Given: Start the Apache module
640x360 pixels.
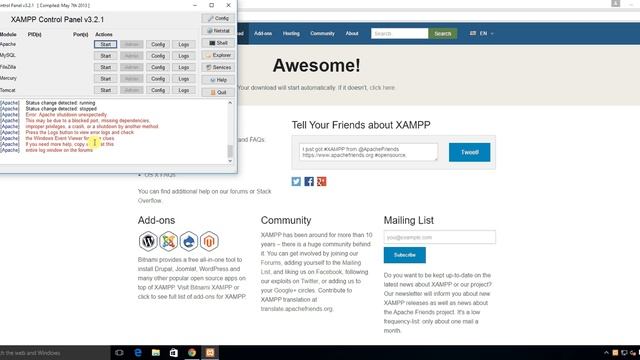Looking at the screenshot, I should pyautogui.click(x=105, y=44).
